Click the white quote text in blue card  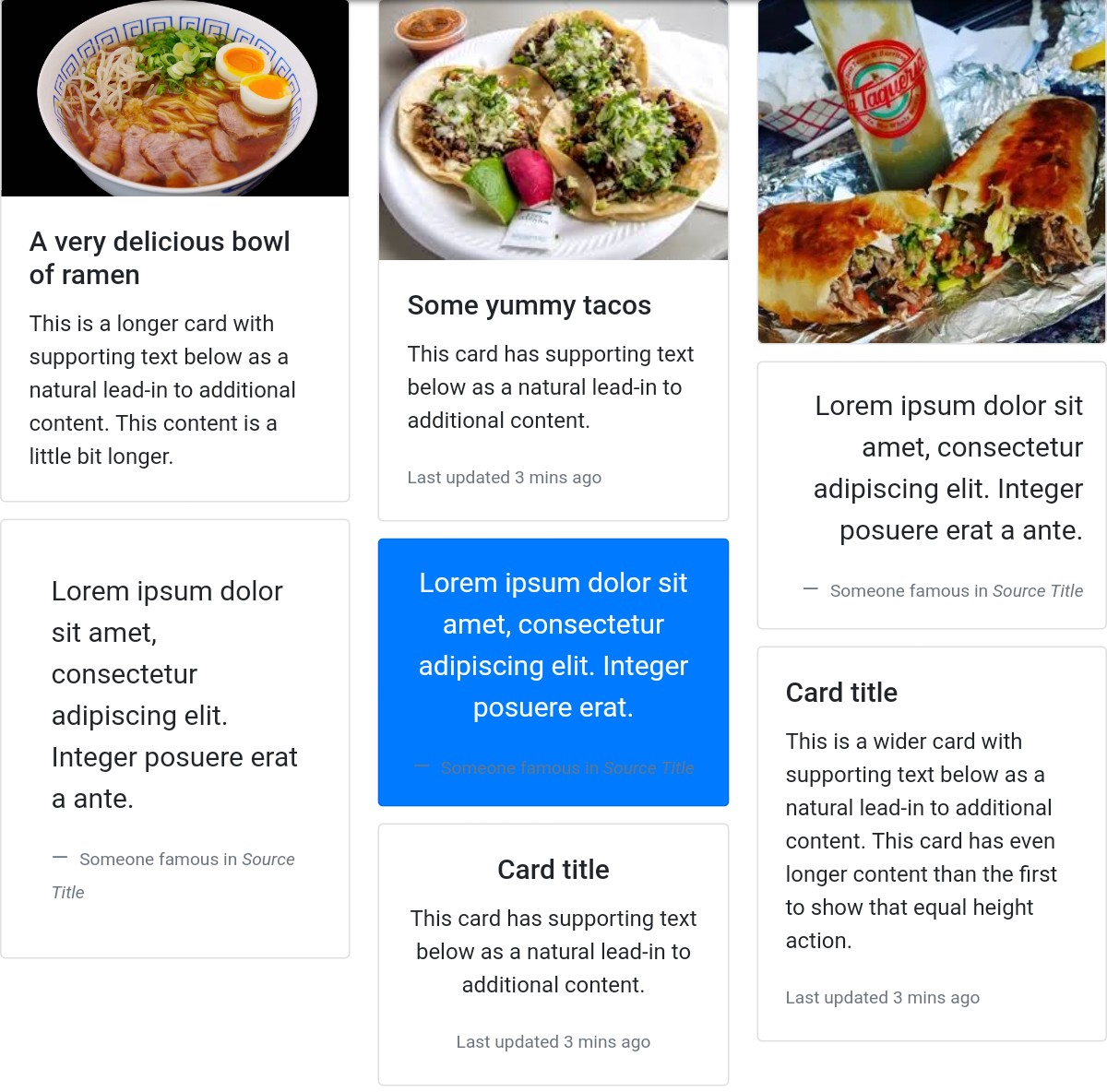[x=553, y=646]
